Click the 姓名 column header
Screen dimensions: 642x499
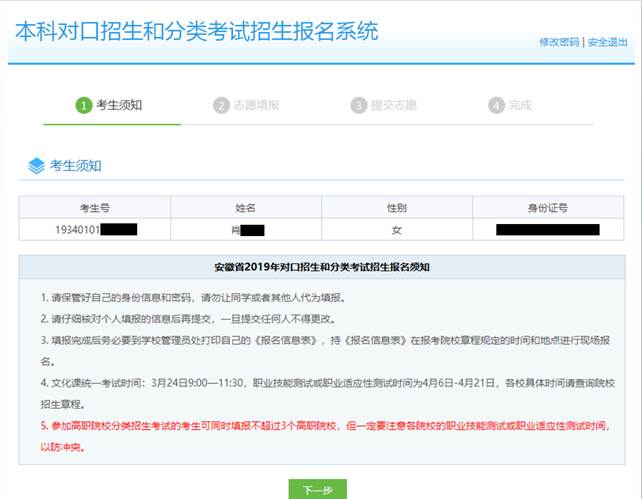[246, 207]
